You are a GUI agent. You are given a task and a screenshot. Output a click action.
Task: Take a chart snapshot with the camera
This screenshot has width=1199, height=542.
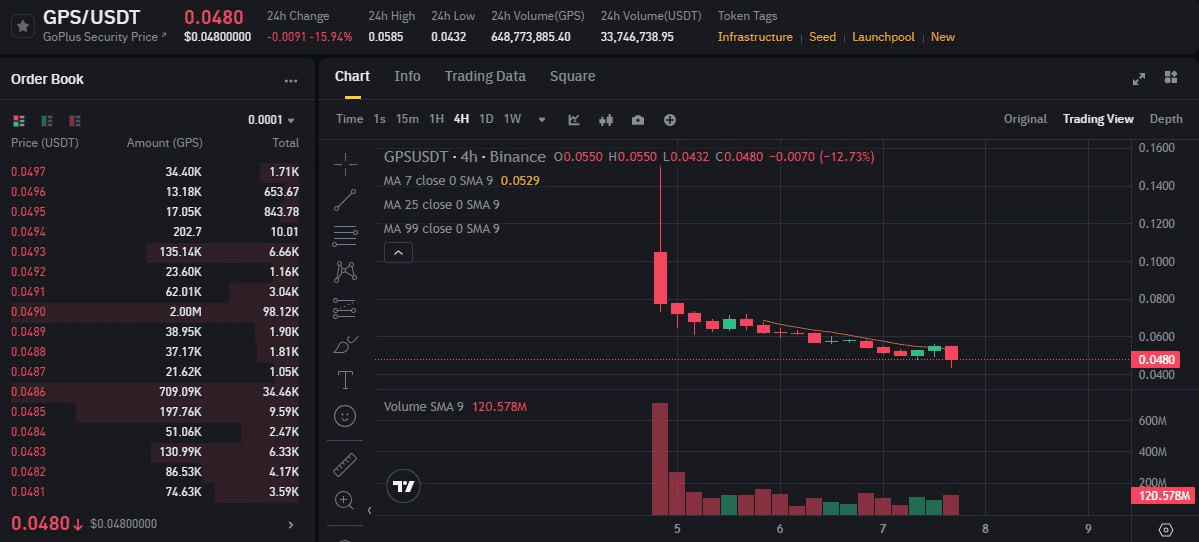tap(638, 119)
